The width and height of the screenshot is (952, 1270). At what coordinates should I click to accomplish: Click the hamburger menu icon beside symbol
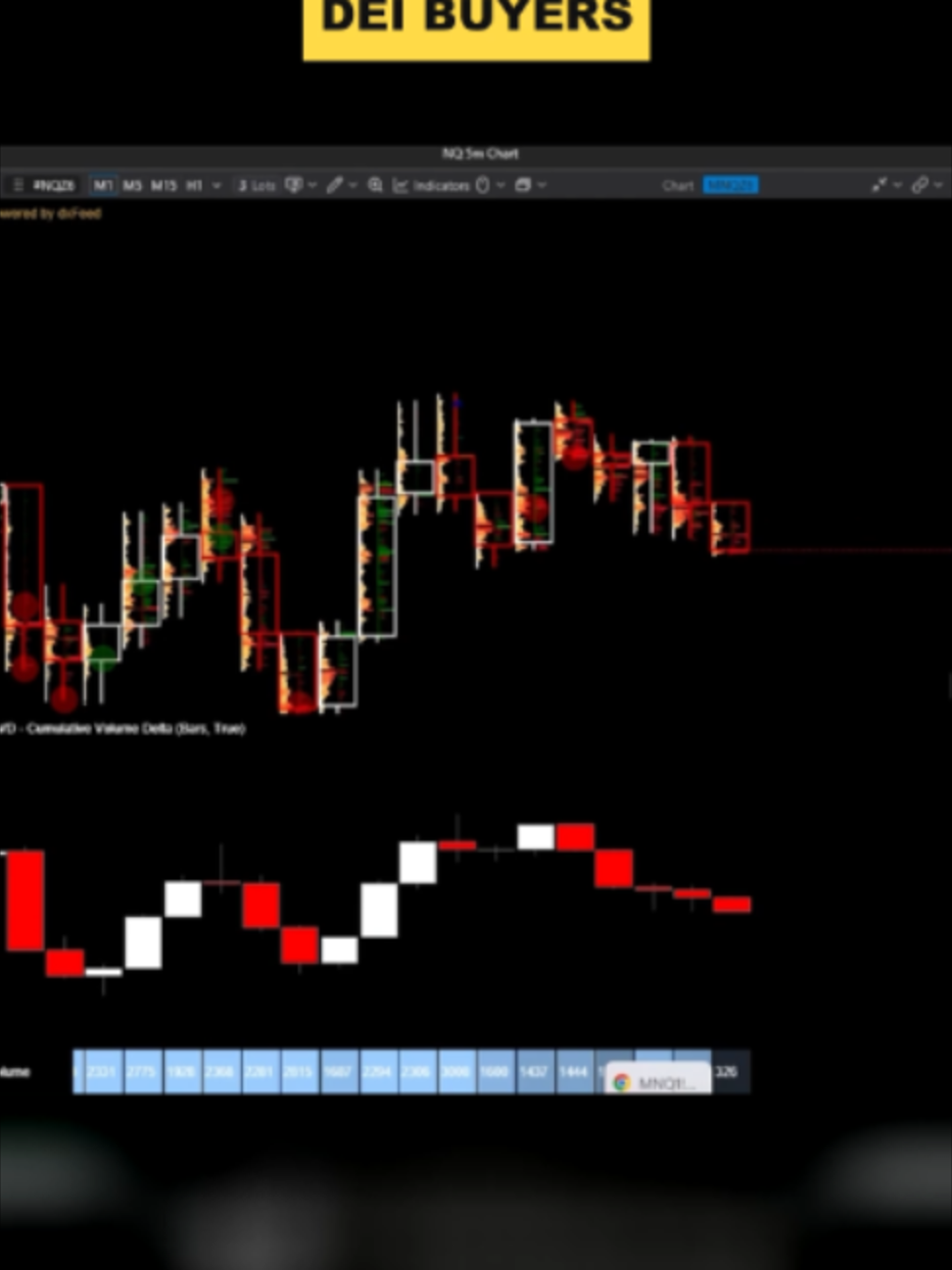tap(17, 185)
